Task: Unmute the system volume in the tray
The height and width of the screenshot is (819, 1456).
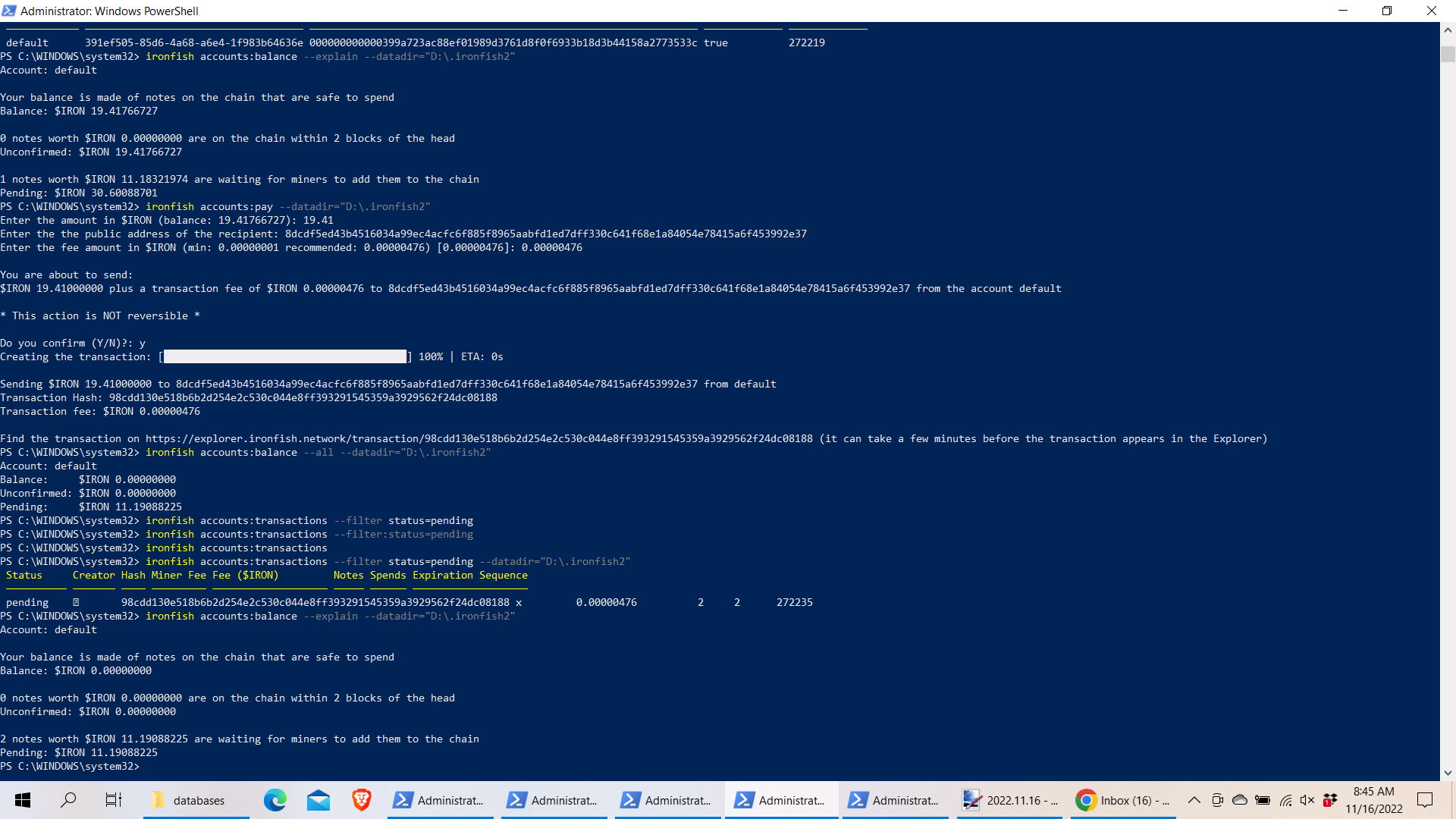Action: point(1307,800)
